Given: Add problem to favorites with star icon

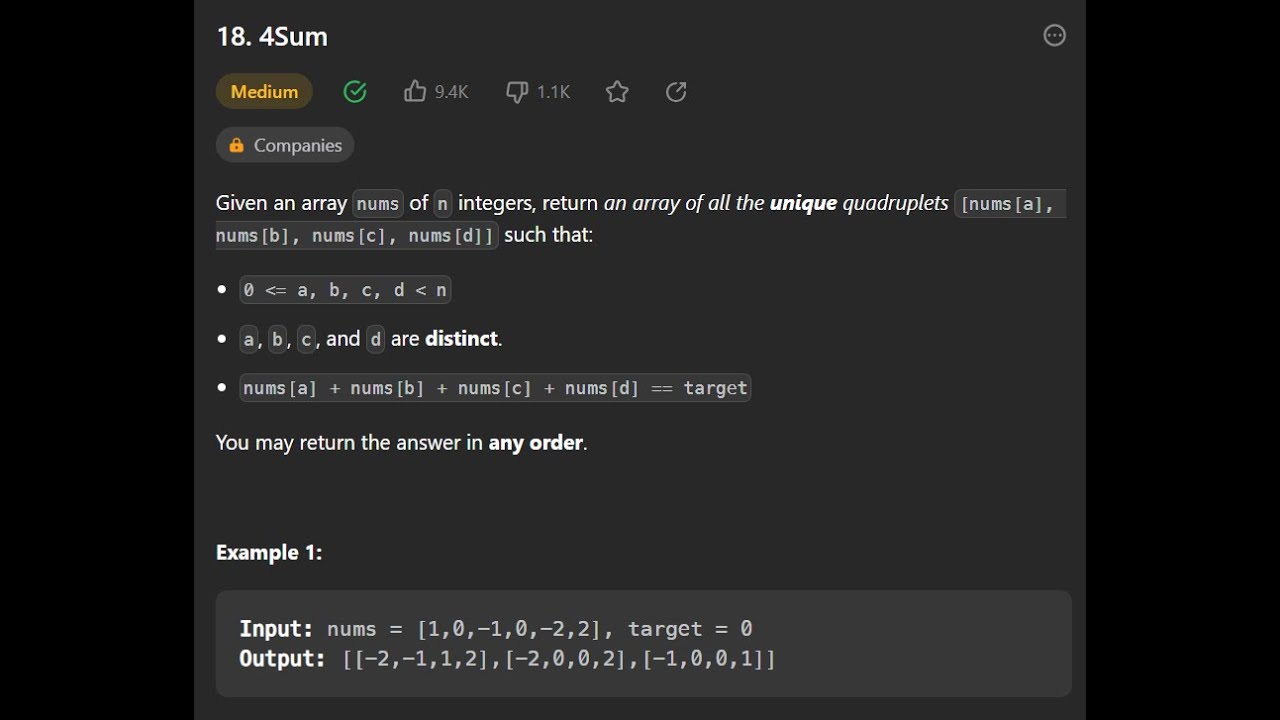Looking at the screenshot, I should [617, 92].
